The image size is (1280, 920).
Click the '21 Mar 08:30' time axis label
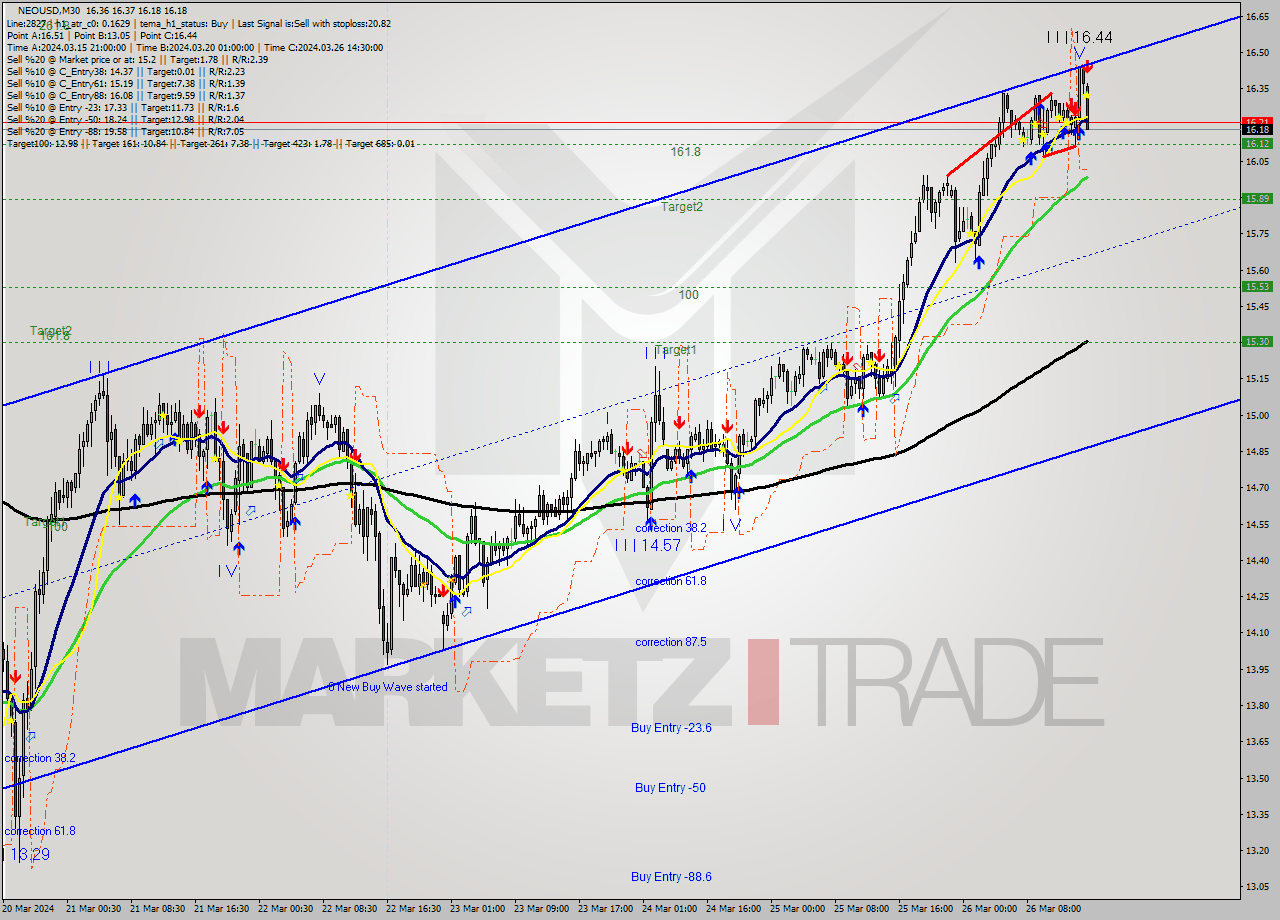158,909
